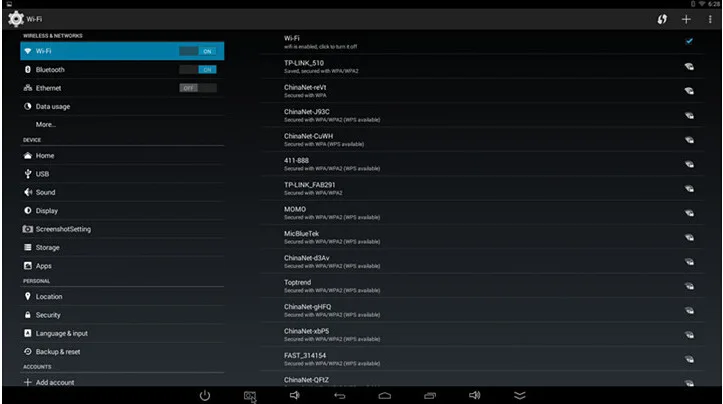Click signal icon for 411-888
The height and width of the screenshot is (404, 723).
point(689,164)
